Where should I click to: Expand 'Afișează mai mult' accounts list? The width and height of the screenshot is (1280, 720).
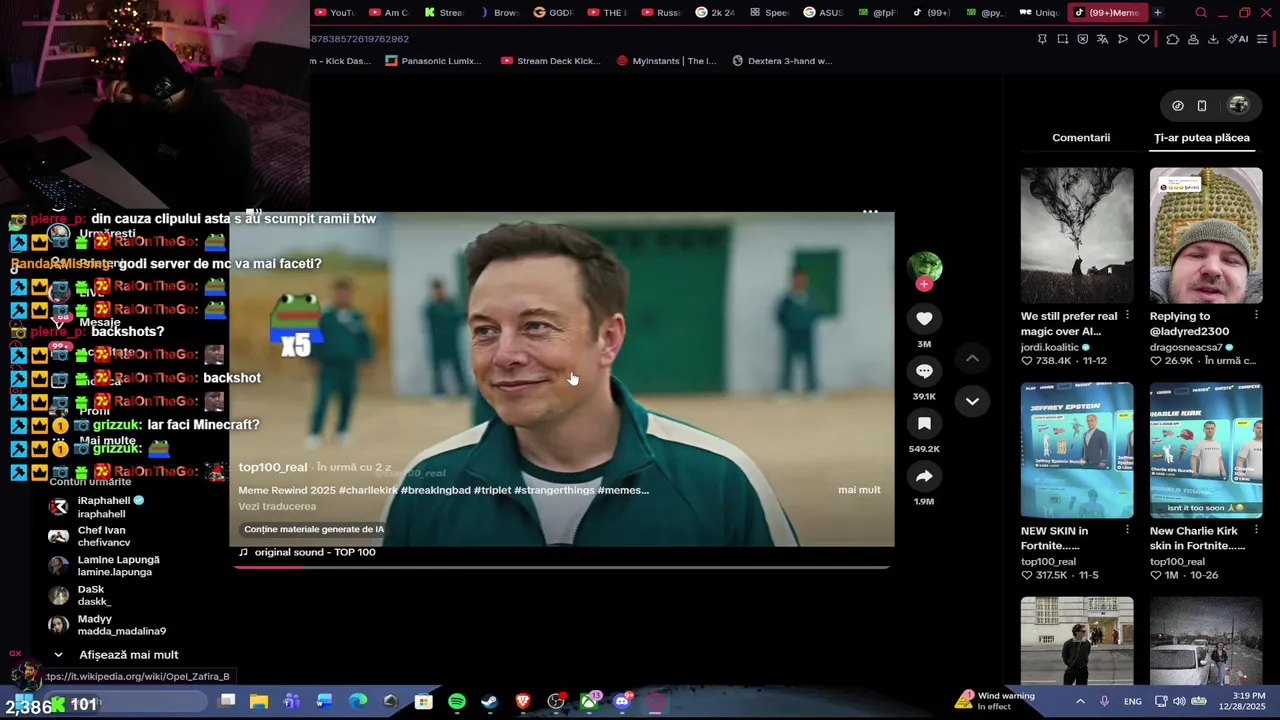click(118, 655)
